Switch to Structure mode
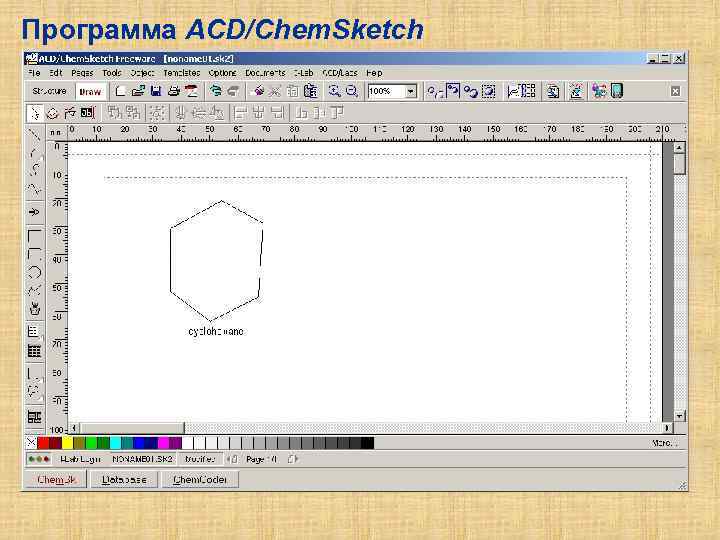The height and width of the screenshot is (540, 720). (50, 91)
